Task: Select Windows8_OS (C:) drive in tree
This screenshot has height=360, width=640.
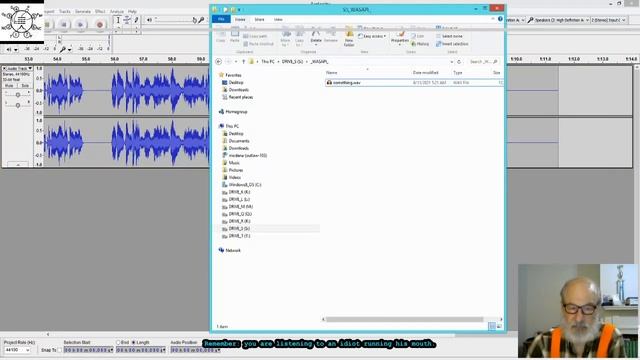Action: [x=242, y=184]
